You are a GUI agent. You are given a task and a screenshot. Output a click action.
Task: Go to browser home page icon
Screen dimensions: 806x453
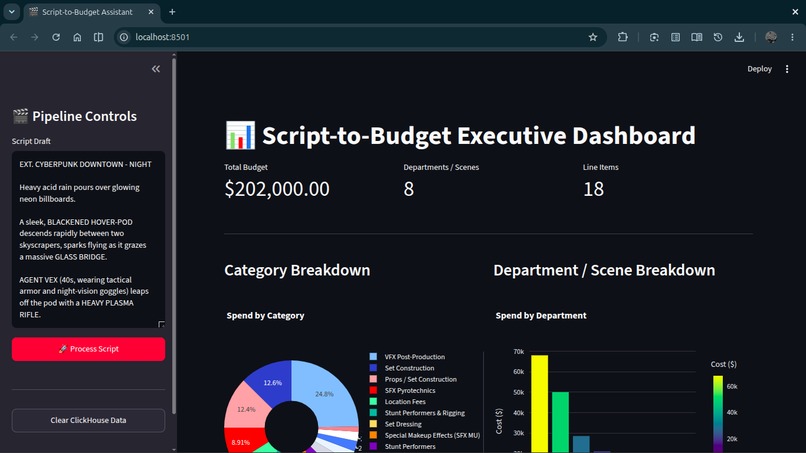[x=77, y=37]
